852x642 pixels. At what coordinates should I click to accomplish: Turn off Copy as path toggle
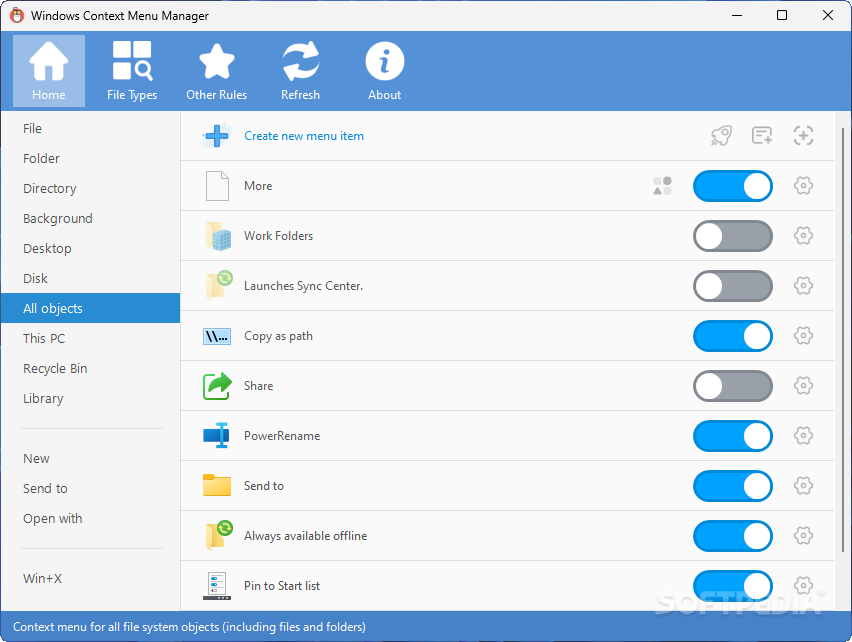click(732, 336)
